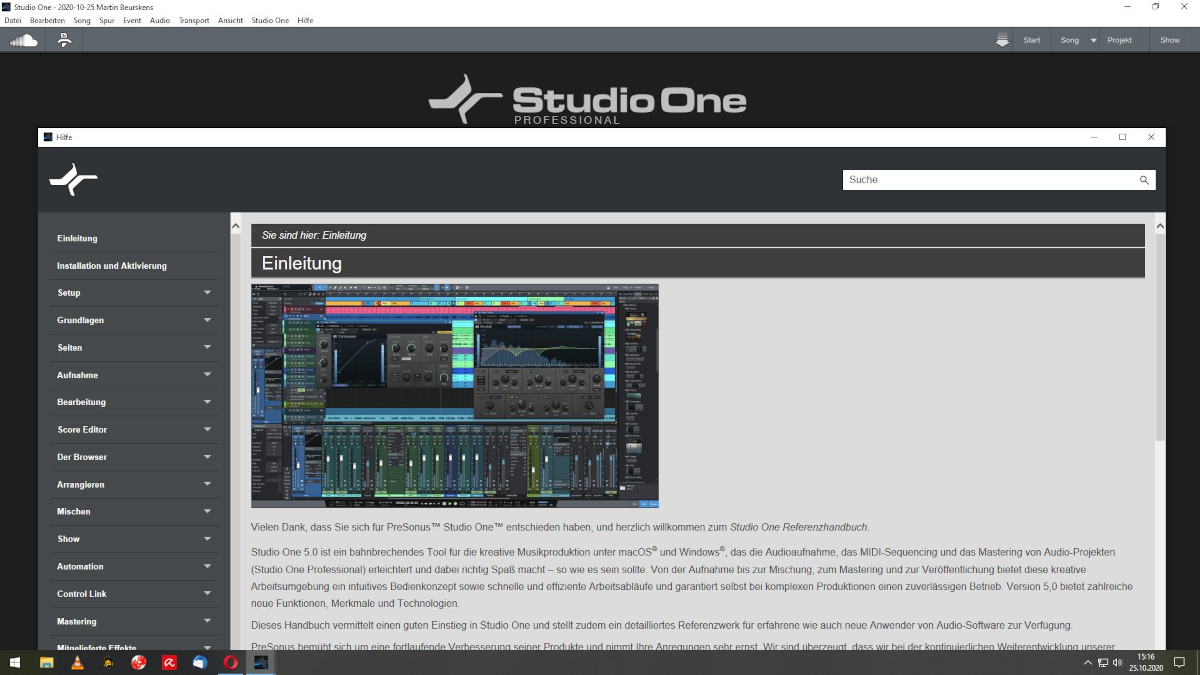Screen dimensions: 1200x675
Task: Switch to the Start page button
Action: coord(1032,40)
